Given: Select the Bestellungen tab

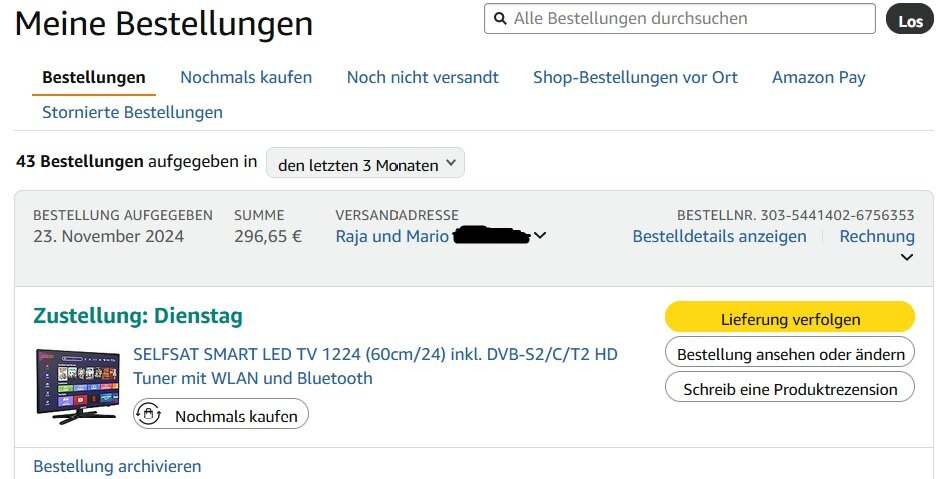Looking at the screenshot, I should coord(94,78).
